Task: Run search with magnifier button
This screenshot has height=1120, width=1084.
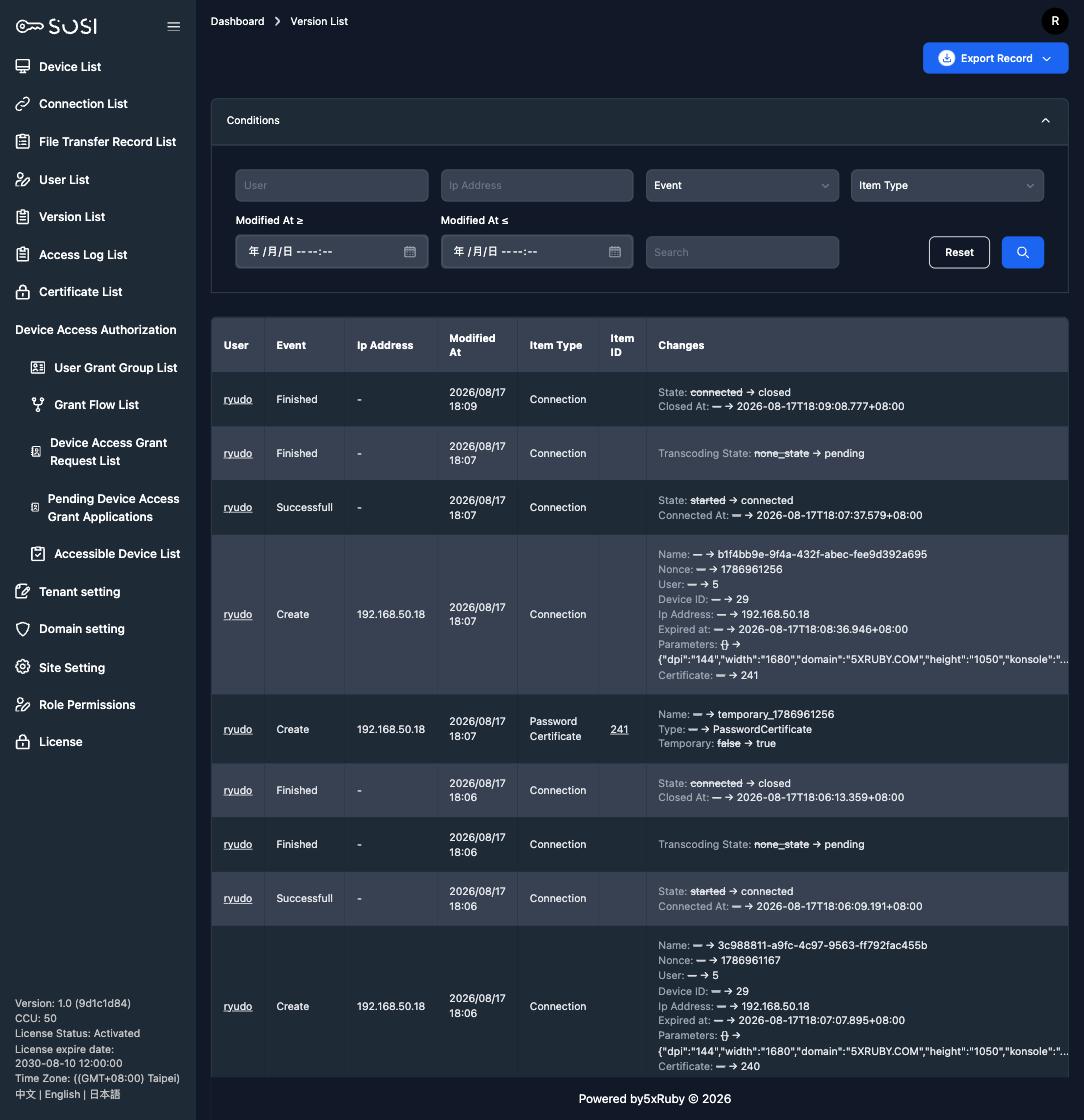Action: pyautogui.click(x=1023, y=252)
